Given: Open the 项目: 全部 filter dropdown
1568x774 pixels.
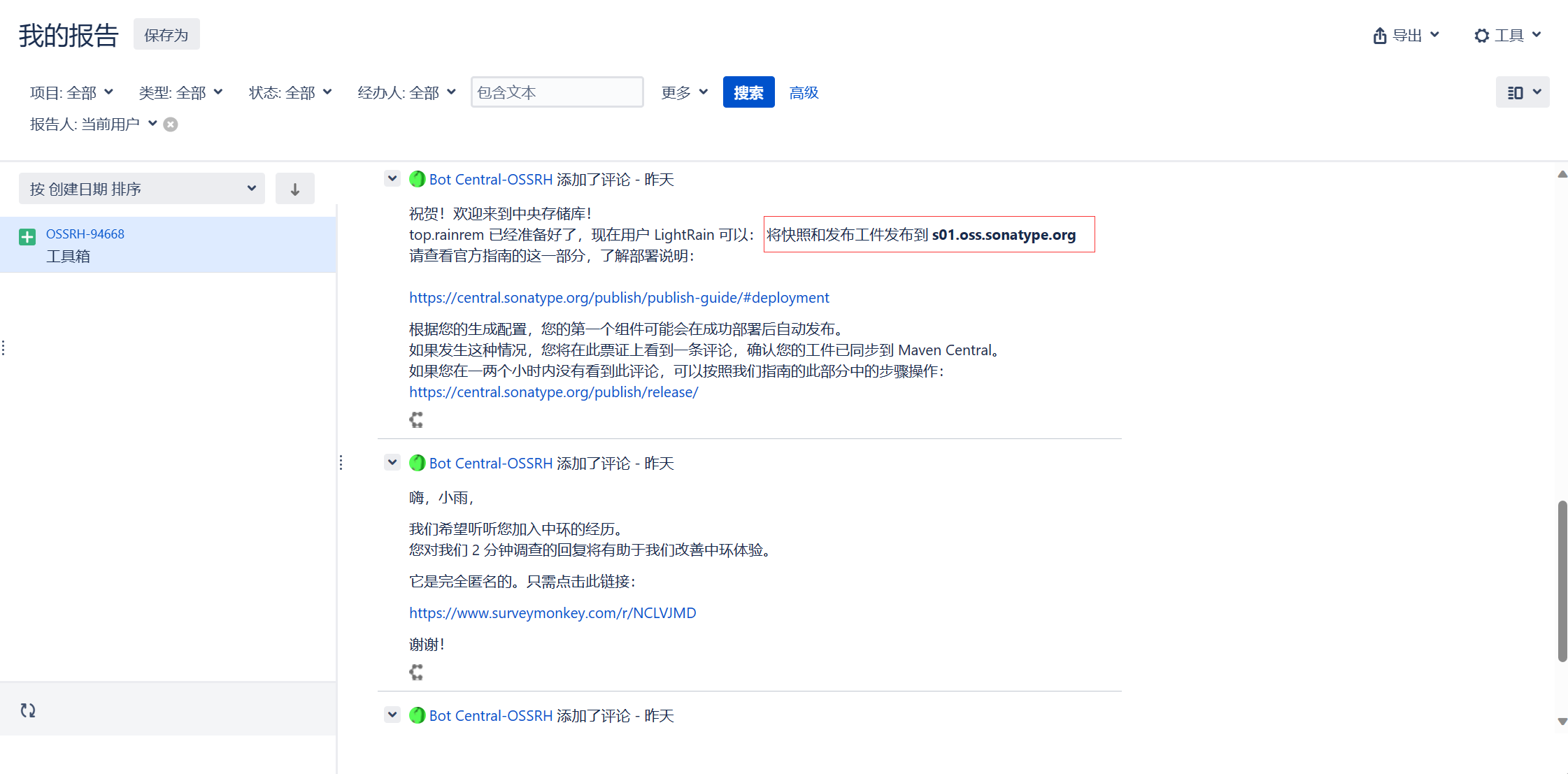Looking at the screenshot, I should 71,92.
